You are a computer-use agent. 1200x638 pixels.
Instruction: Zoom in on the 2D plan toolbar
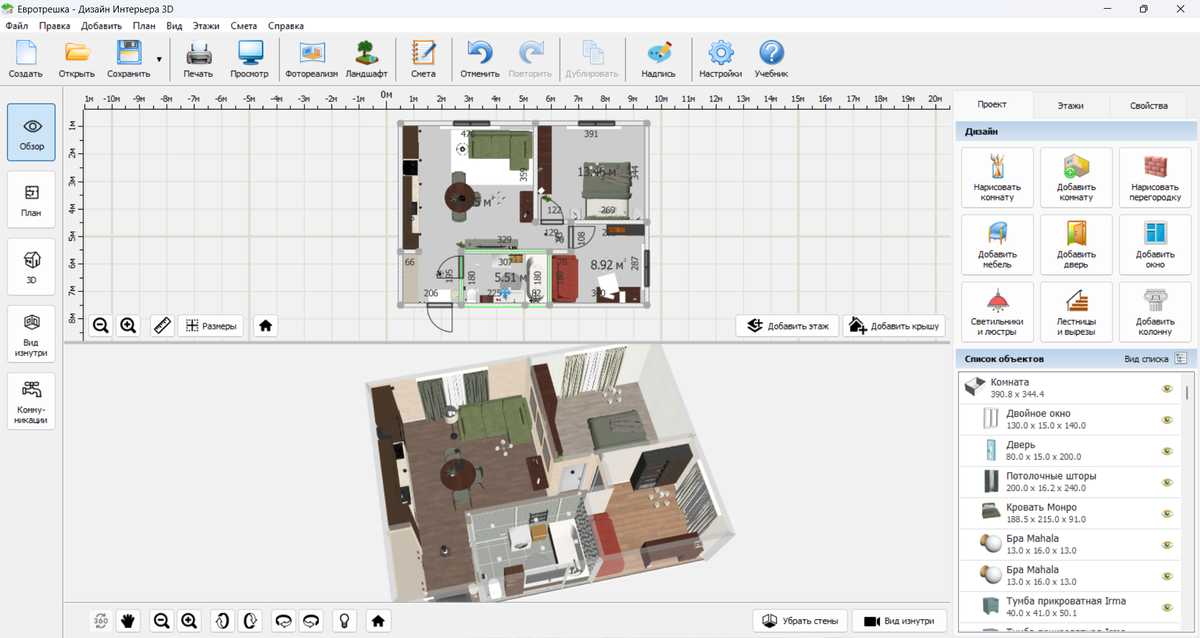[x=128, y=325]
